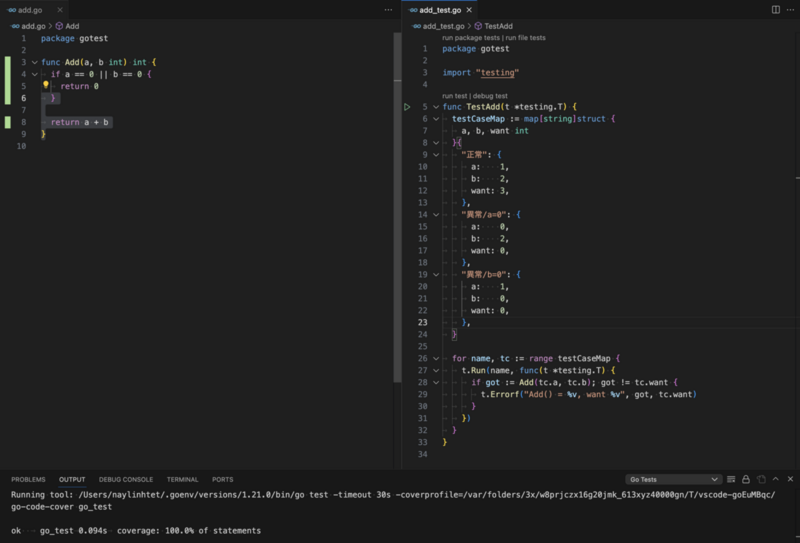Viewport: 800px width, 543px height.
Task: Click 'Running tool:' command line in output
Action: pos(393,501)
